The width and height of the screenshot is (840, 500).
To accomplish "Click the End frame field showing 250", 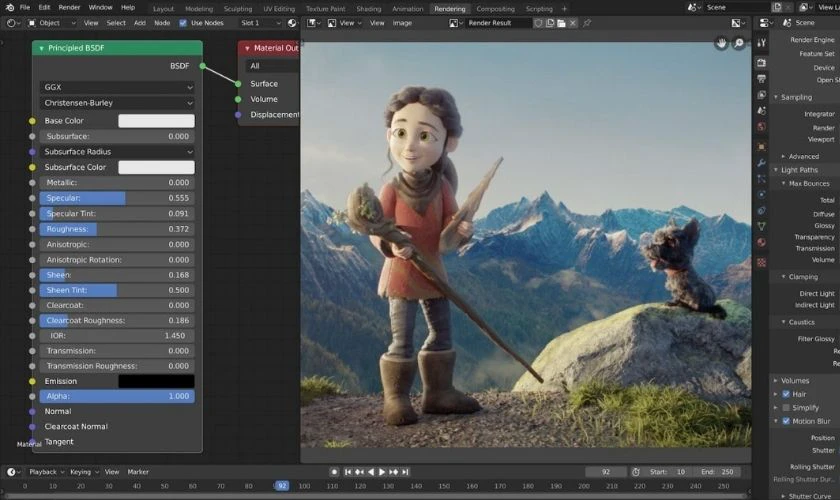I will 719,472.
